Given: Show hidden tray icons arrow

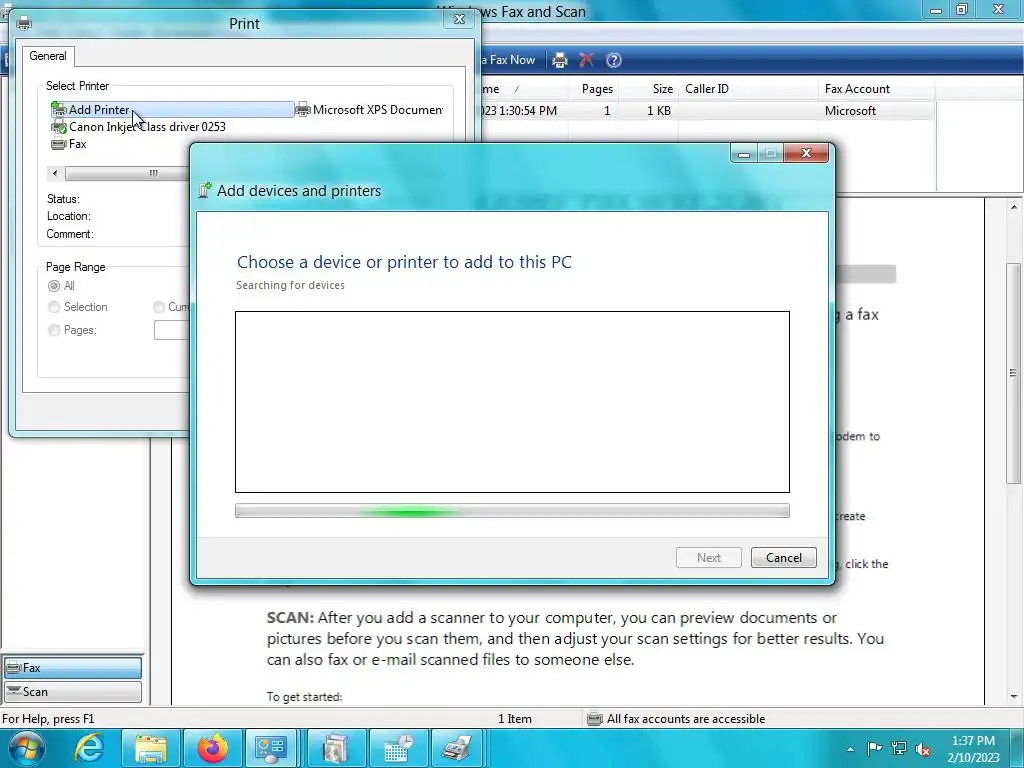Looking at the screenshot, I should [850, 749].
